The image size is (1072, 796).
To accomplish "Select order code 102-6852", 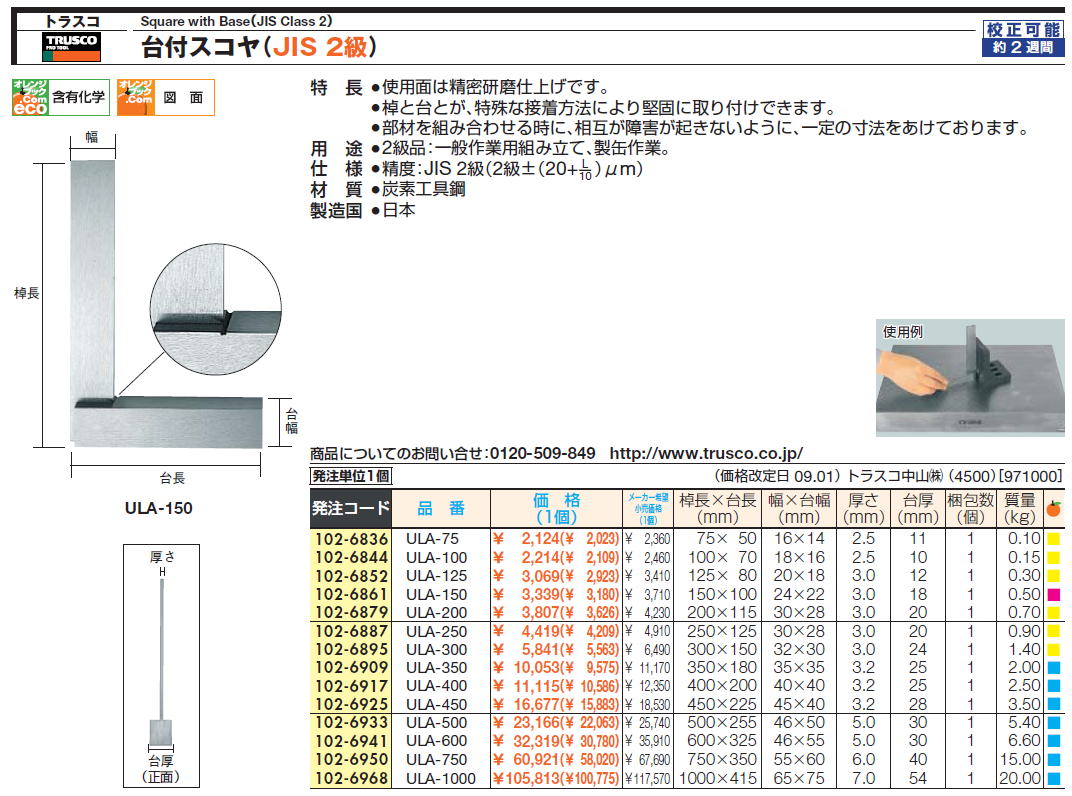I will pos(351,576).
